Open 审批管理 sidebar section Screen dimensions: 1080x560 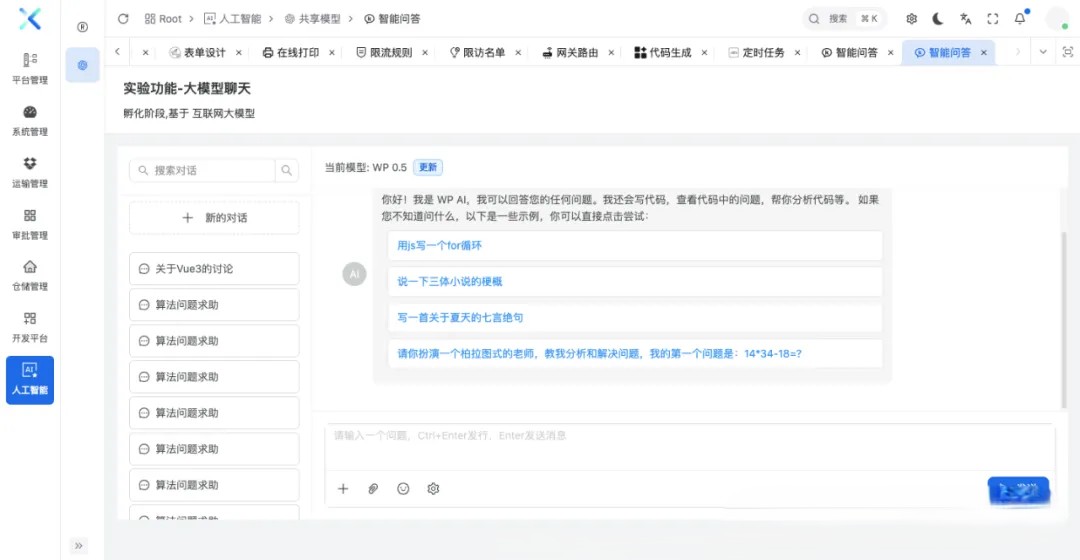click(30, 224)
